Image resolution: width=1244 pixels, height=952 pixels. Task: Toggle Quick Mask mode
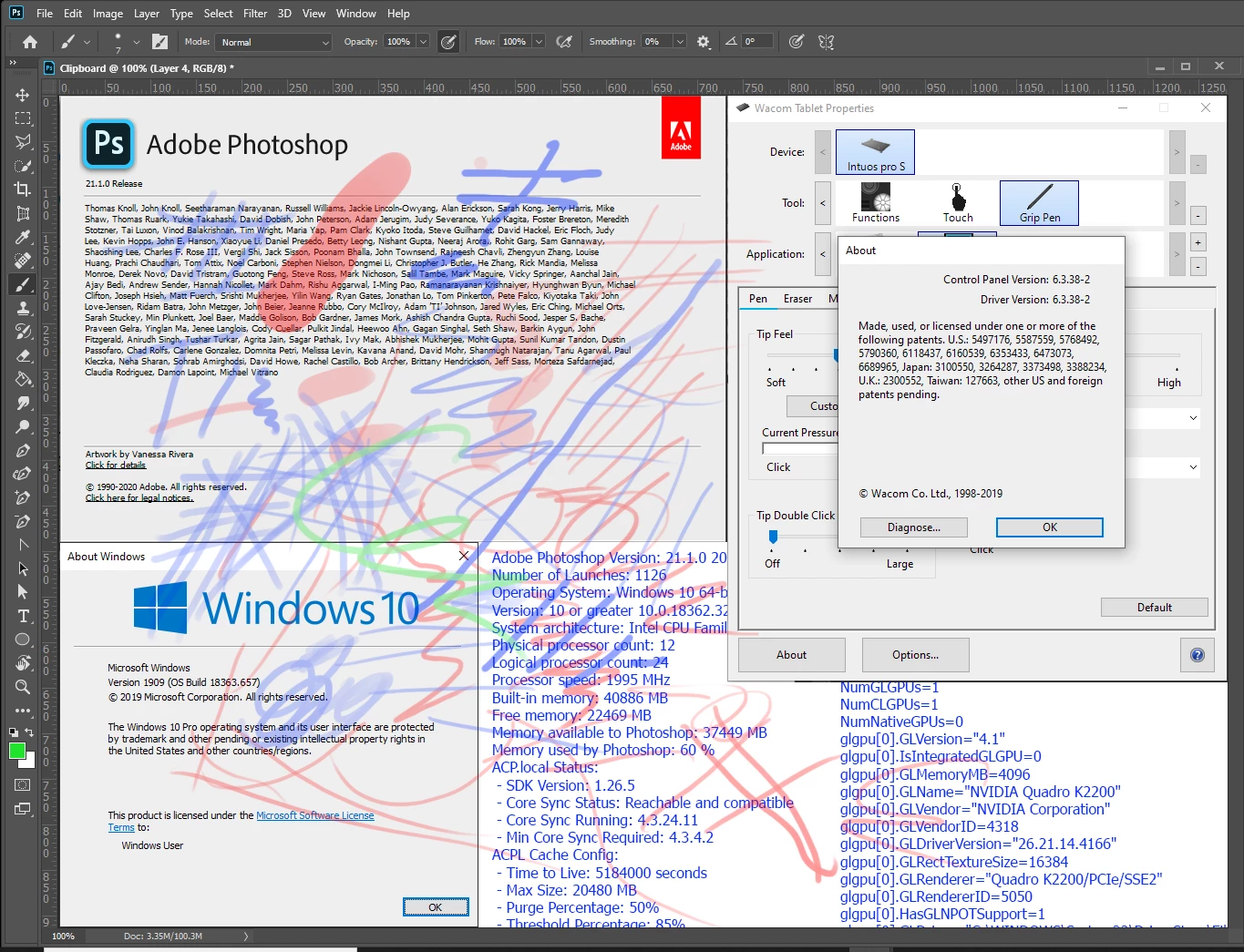coord(23,784)
